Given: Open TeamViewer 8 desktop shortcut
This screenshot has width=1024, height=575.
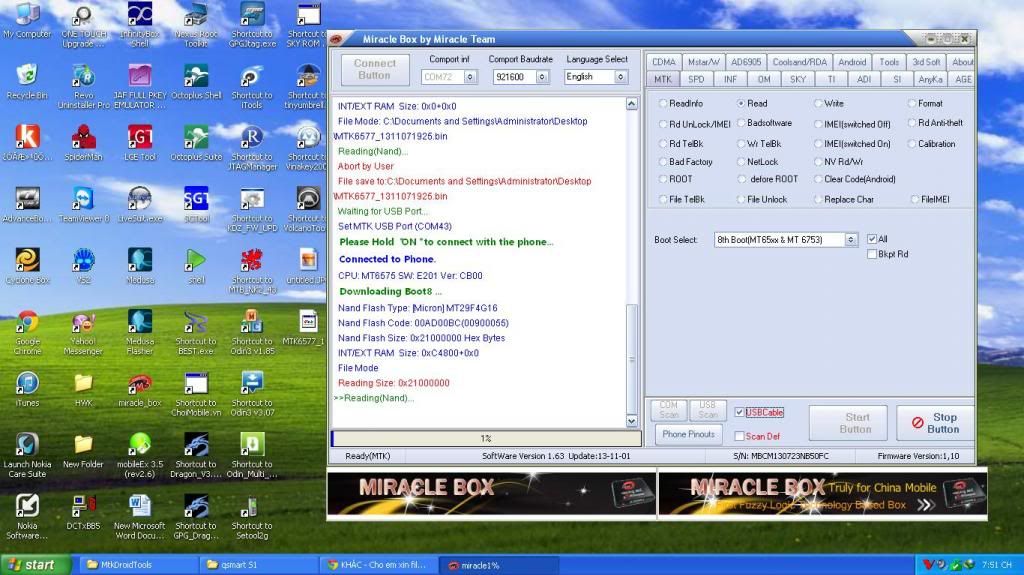Looking at the screenshot, I should [84, 205].
